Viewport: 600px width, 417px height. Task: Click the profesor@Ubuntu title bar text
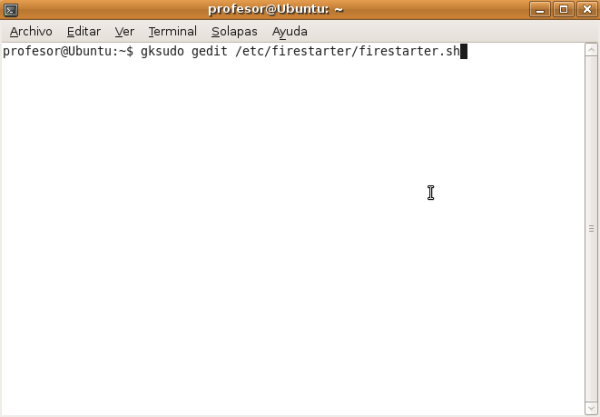[x=276, y=9]
